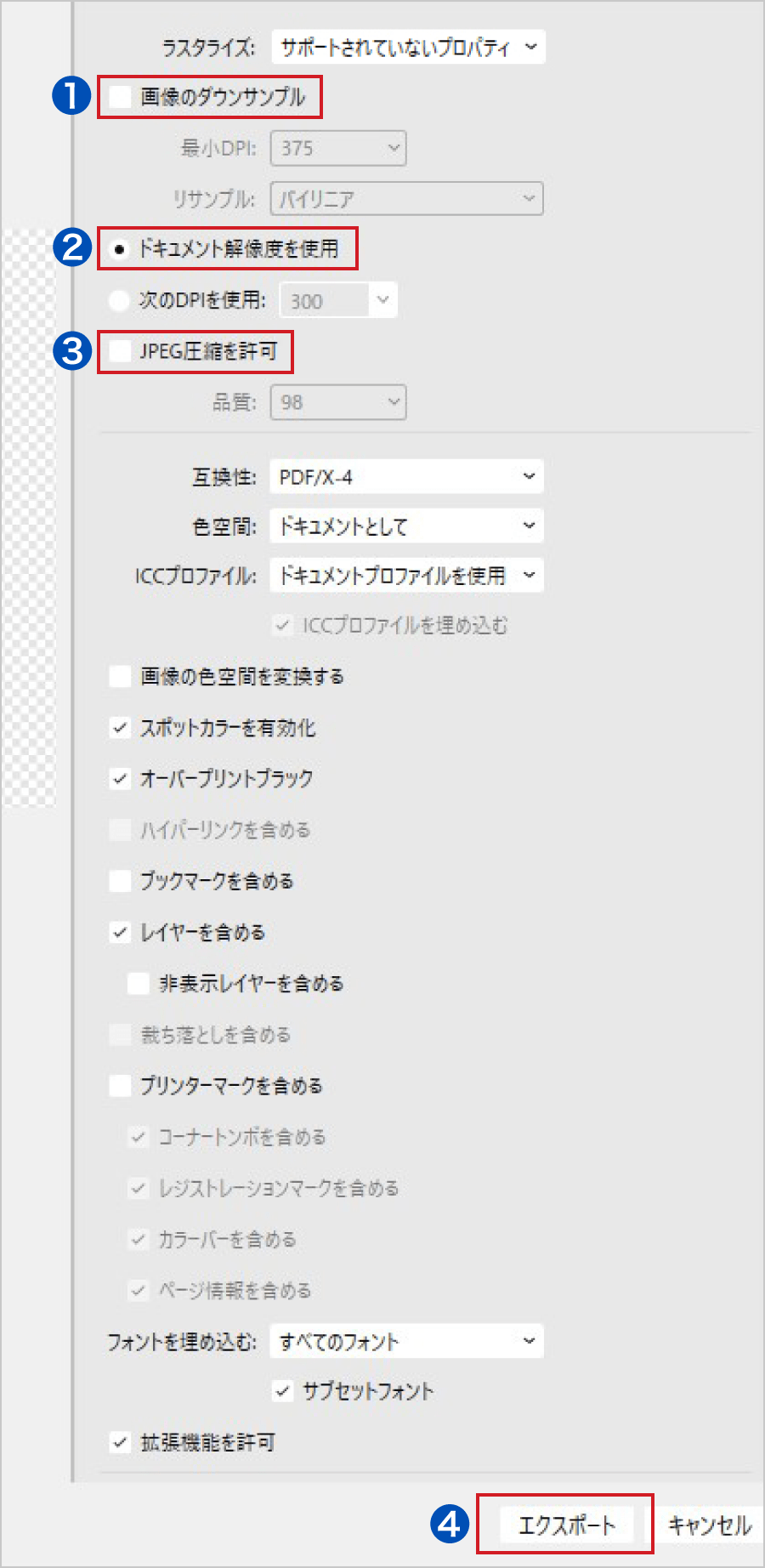Uncheck スポットカラーを有効化 checkbox
The height and width of the screenshot is (1568, 765).
(x=121, y=728)
